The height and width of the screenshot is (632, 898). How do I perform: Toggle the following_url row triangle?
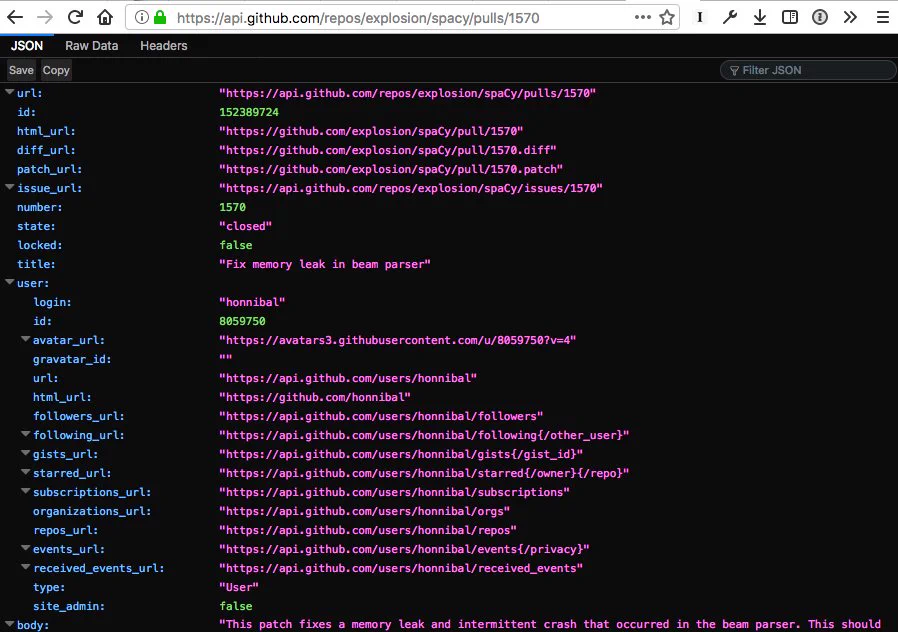(x=26, y=434)
